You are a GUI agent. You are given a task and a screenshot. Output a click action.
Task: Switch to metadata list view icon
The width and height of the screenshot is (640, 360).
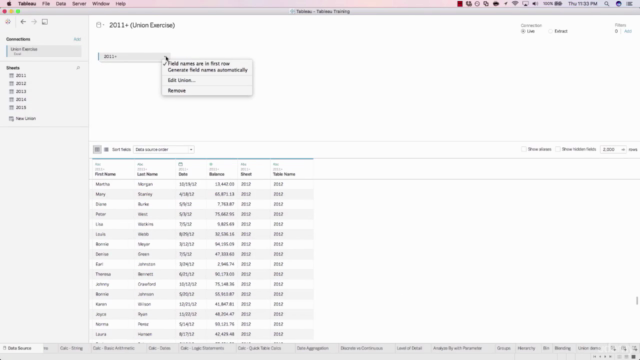click(x=106, y=149)
